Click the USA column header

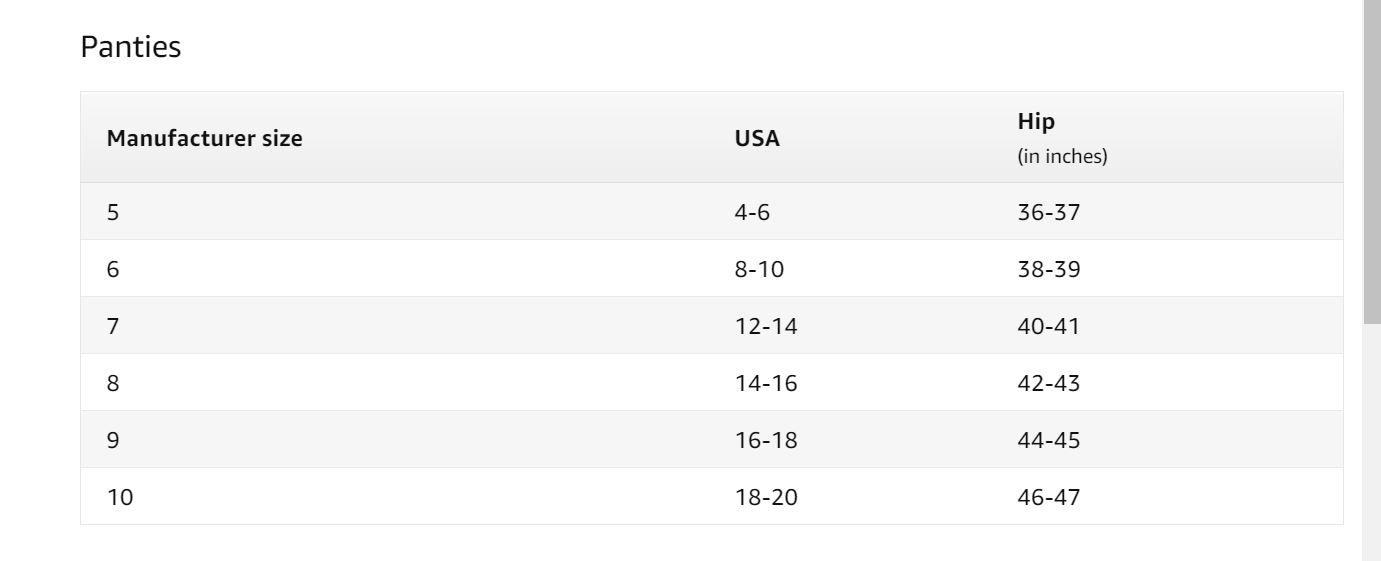(757, 139)
